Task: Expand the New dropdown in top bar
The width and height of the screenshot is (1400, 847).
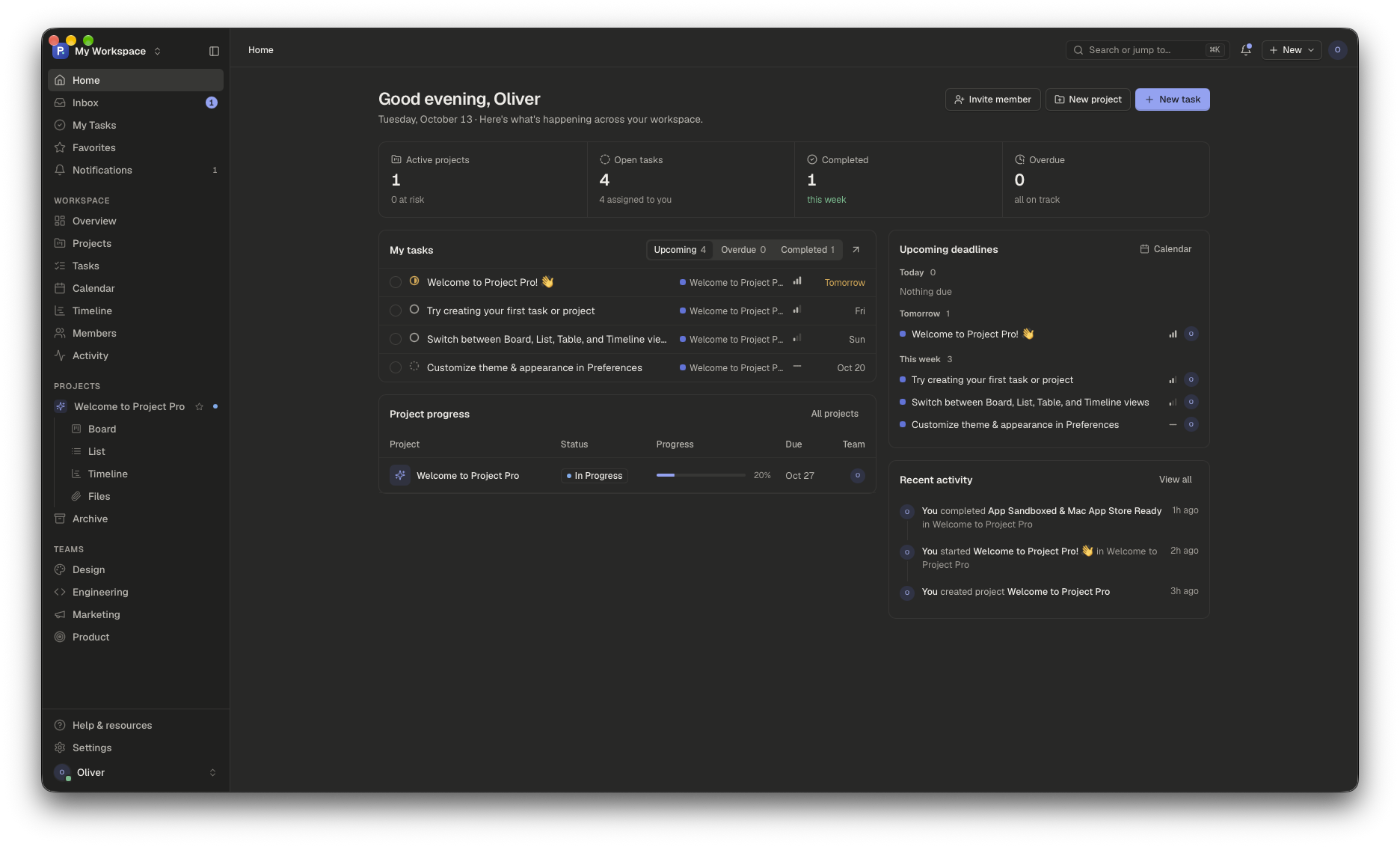Action: [x=1292, y=50]
